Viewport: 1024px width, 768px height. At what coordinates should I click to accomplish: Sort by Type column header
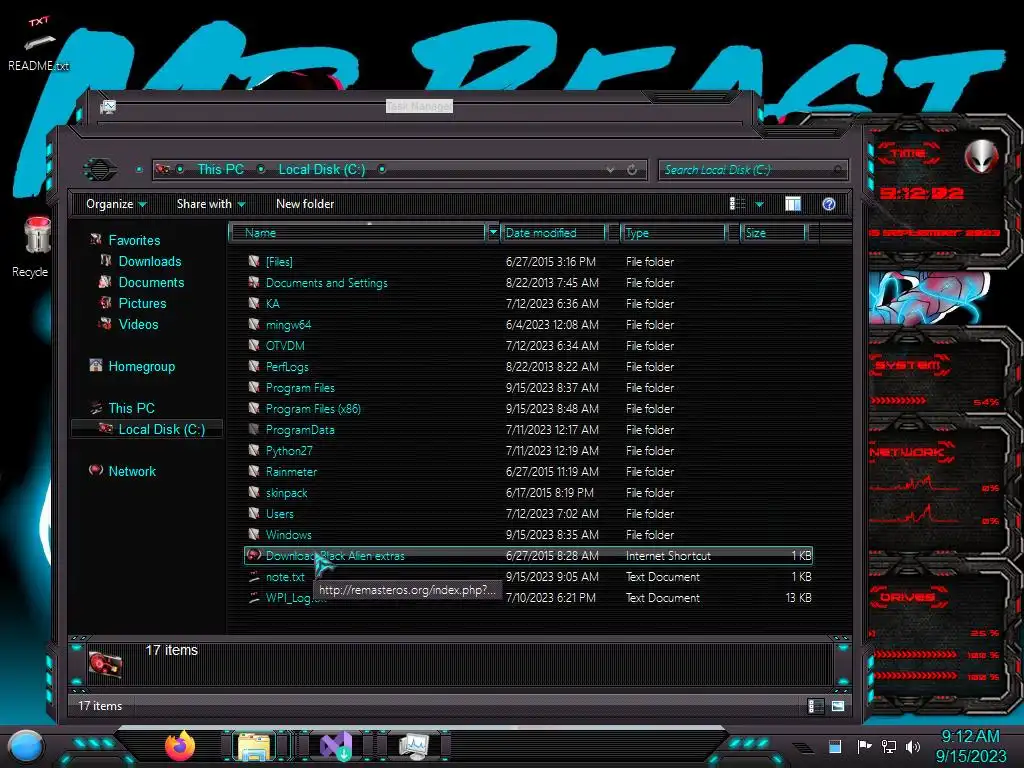coord(673,232)
